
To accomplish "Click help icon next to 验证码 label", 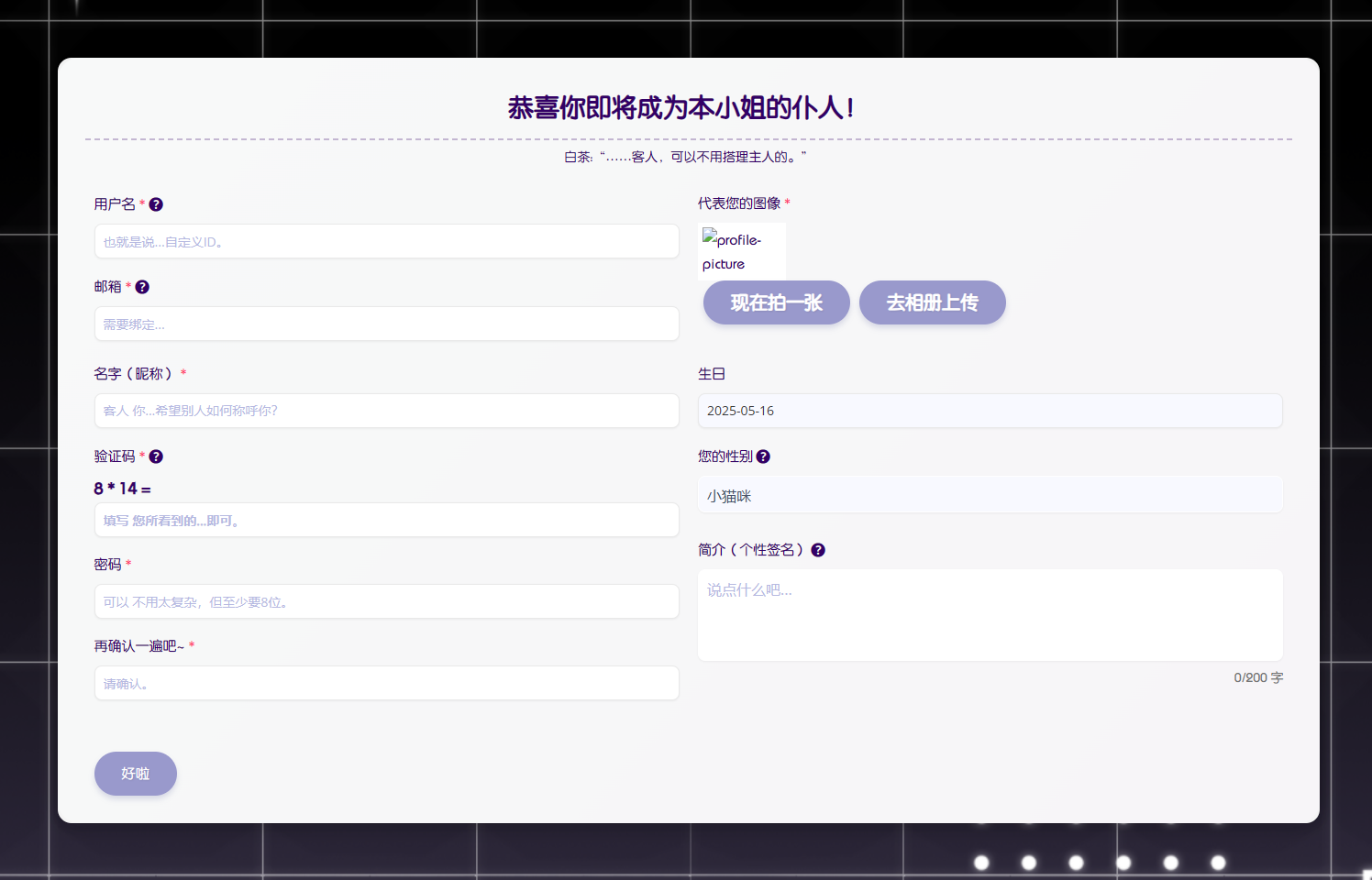I will (x=156, y=456).
